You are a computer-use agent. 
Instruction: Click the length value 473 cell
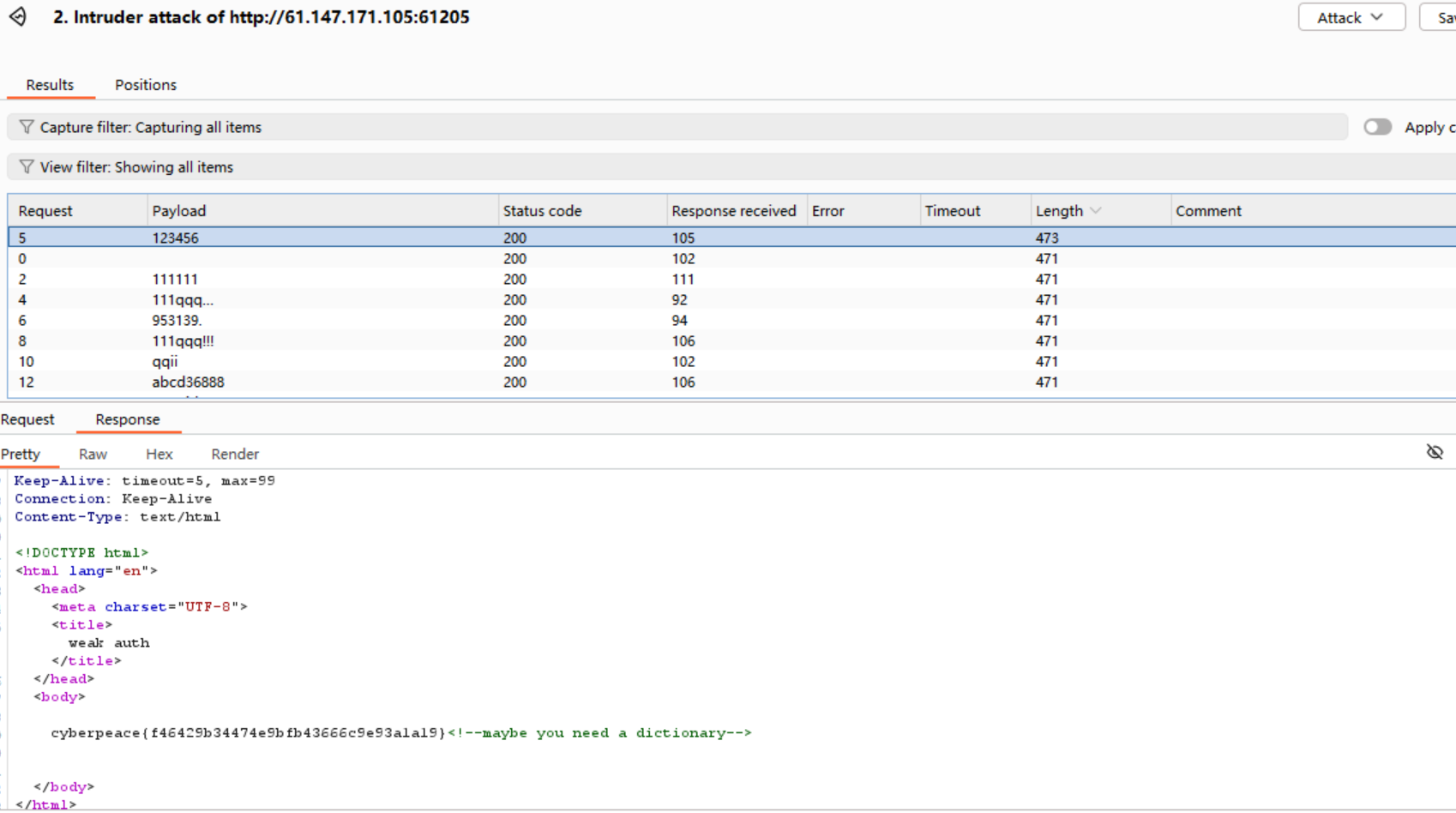coord(1047,238)
